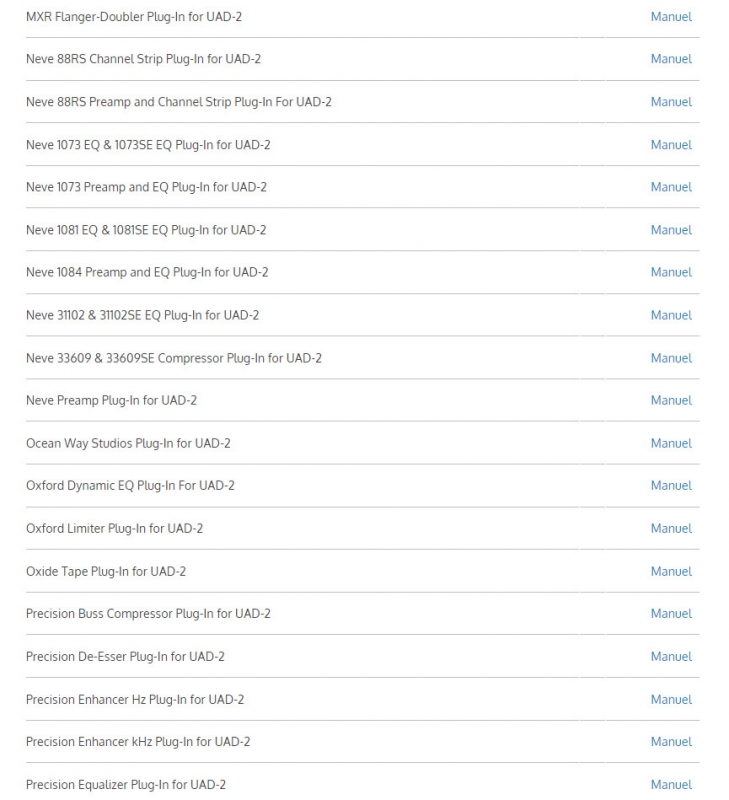The width and height of the screenshot is (729, 800).
Task: Click Manuel for Ocean Way Studios Plug-In
Action: 670,443
